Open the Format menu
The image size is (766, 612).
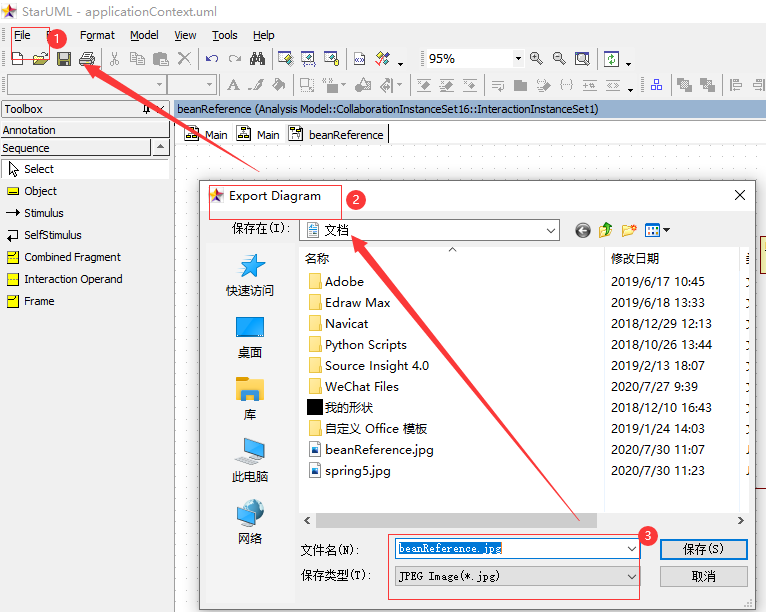97,35
